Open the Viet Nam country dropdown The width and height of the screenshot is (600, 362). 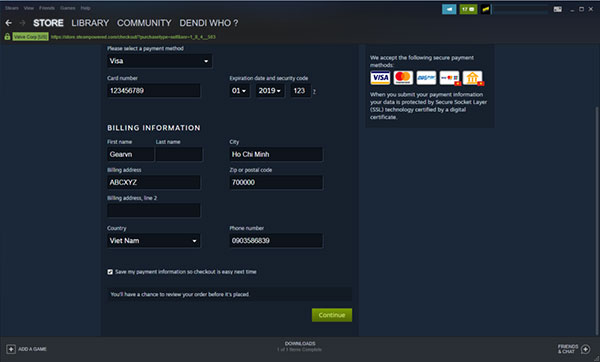coord(153,241)
